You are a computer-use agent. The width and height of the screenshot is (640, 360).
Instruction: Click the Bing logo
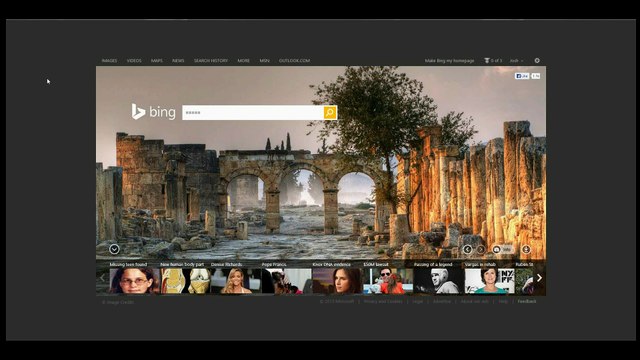pyautogui.click(x=153, y=112)
